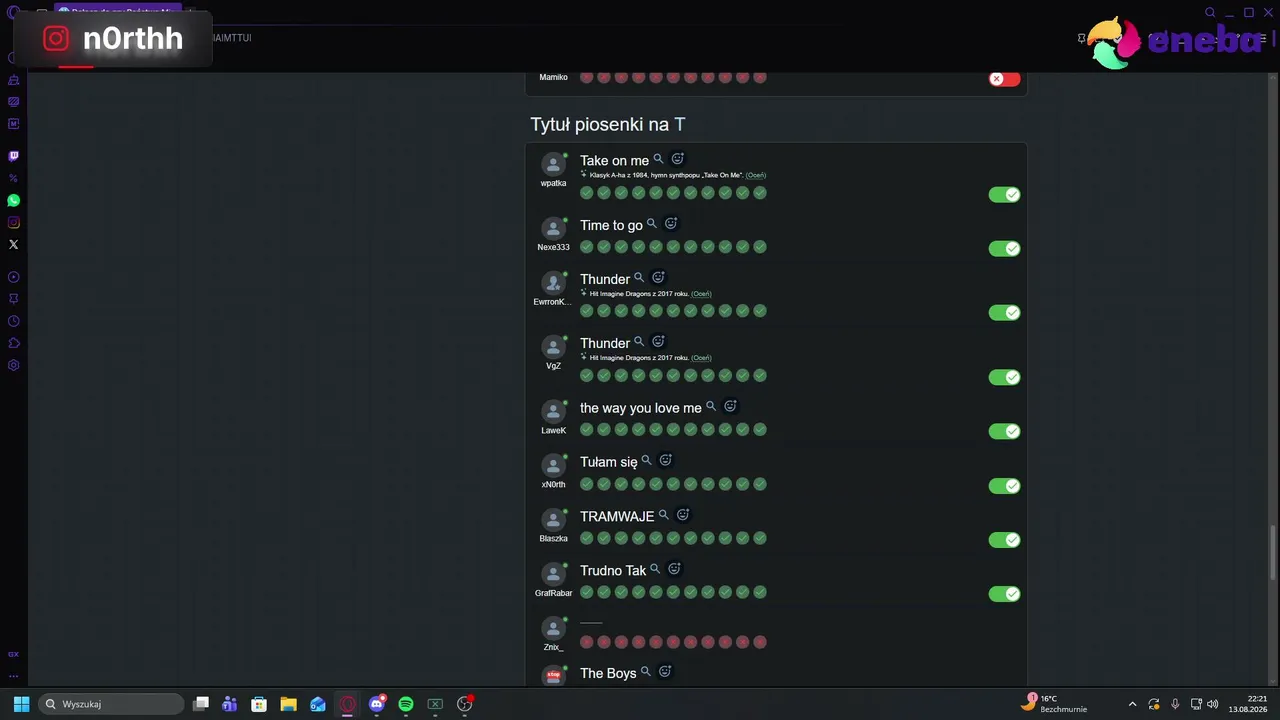This screenshot has width=1280, height=720.
Task: Open the sidebar pinboards pin icon
Action: coord(13,299)
